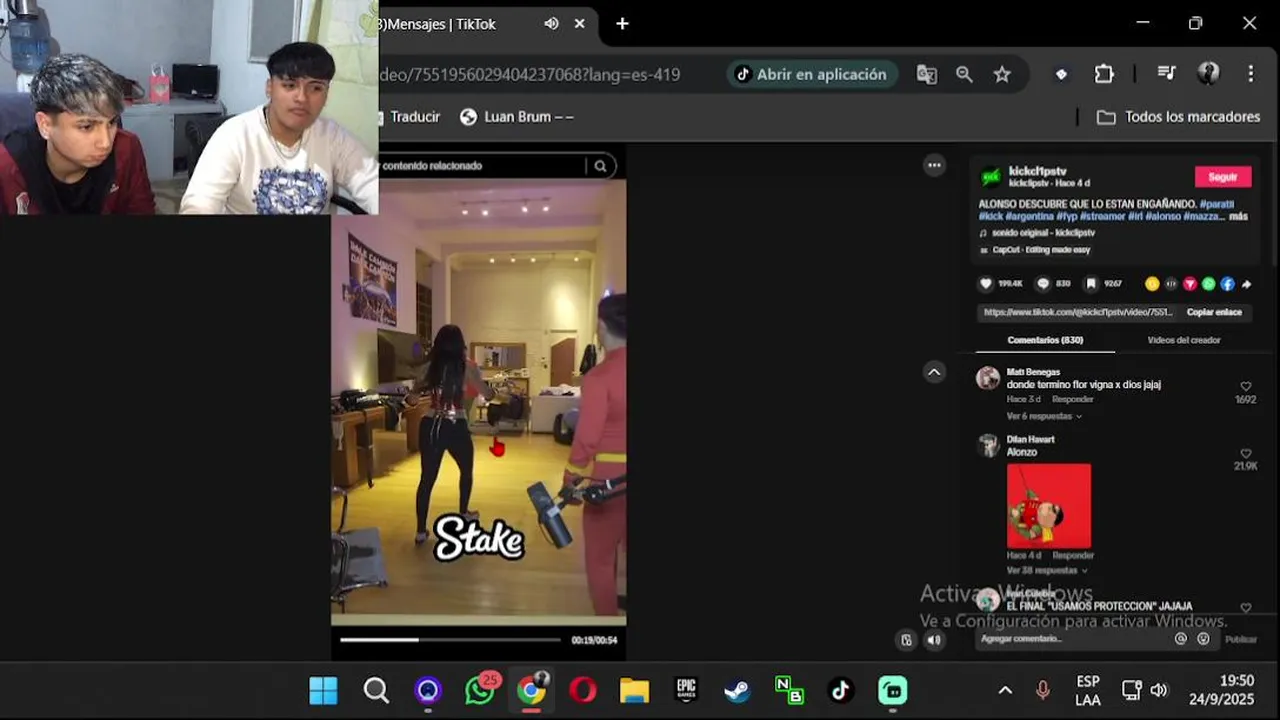This screenshot has height=720, width=1280.
Task: Click Copiar enlace button
Action: tap(1214, 312)
